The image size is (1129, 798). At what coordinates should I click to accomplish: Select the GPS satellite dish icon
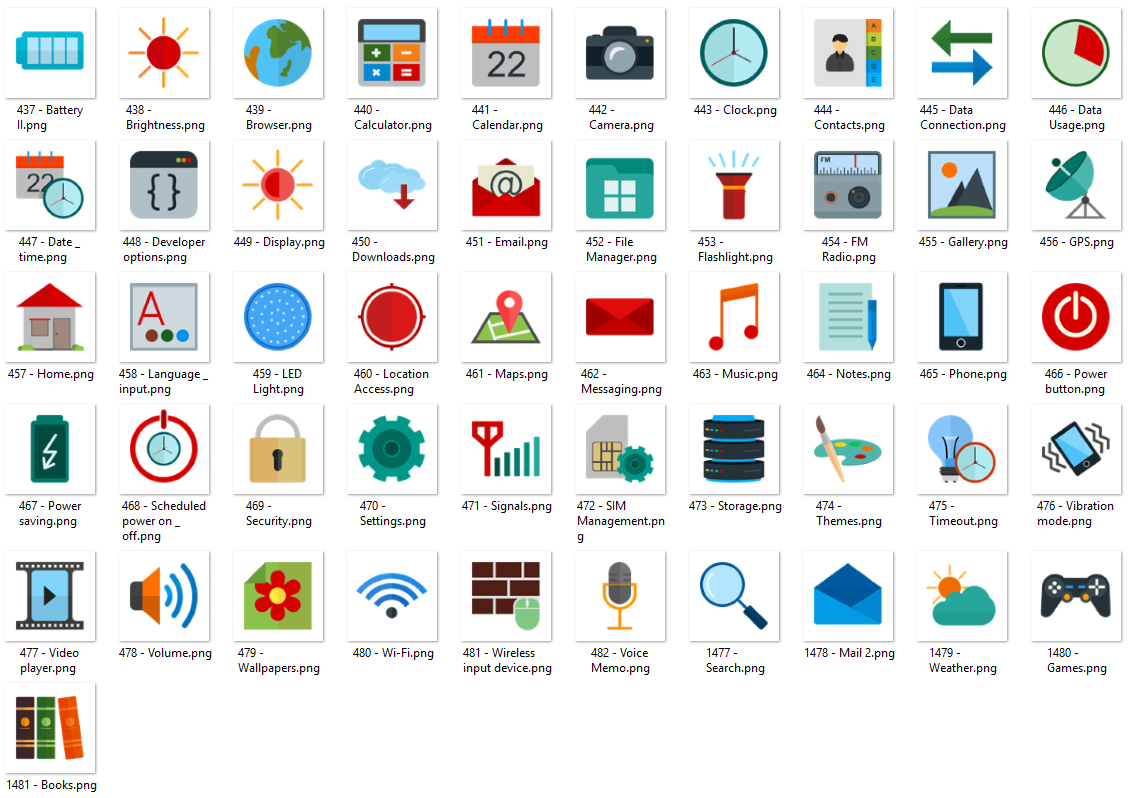(1076, 184)
